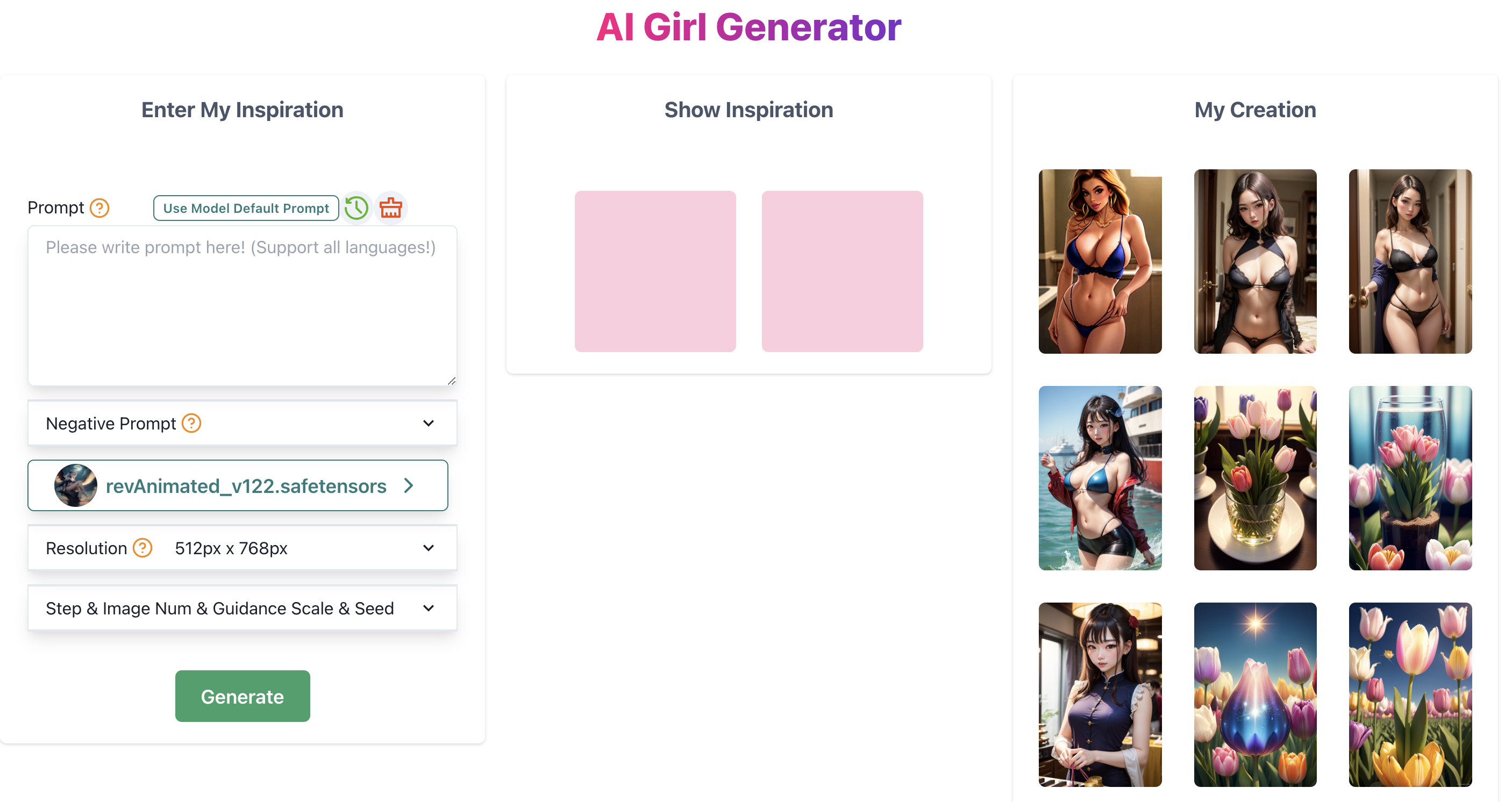Open the tulips in glass bowl image
The width and height of the screenshot is (1512, 802).
pyautogui.click(x=1255, y=477)
